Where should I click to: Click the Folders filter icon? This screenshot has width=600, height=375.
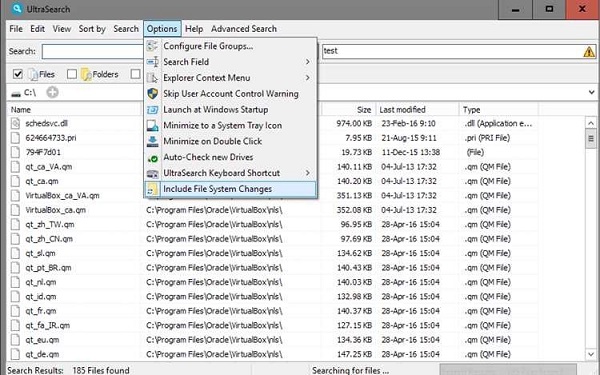click(85, 74)
